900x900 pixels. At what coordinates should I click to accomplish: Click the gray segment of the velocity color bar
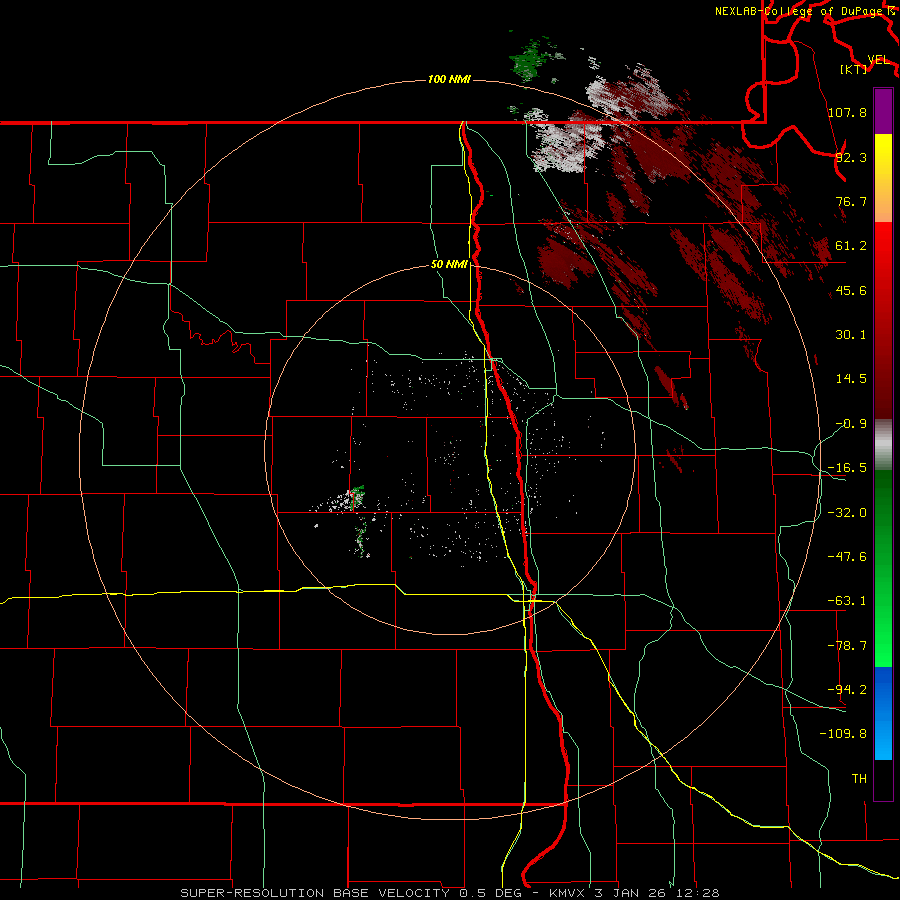(883, 445)
